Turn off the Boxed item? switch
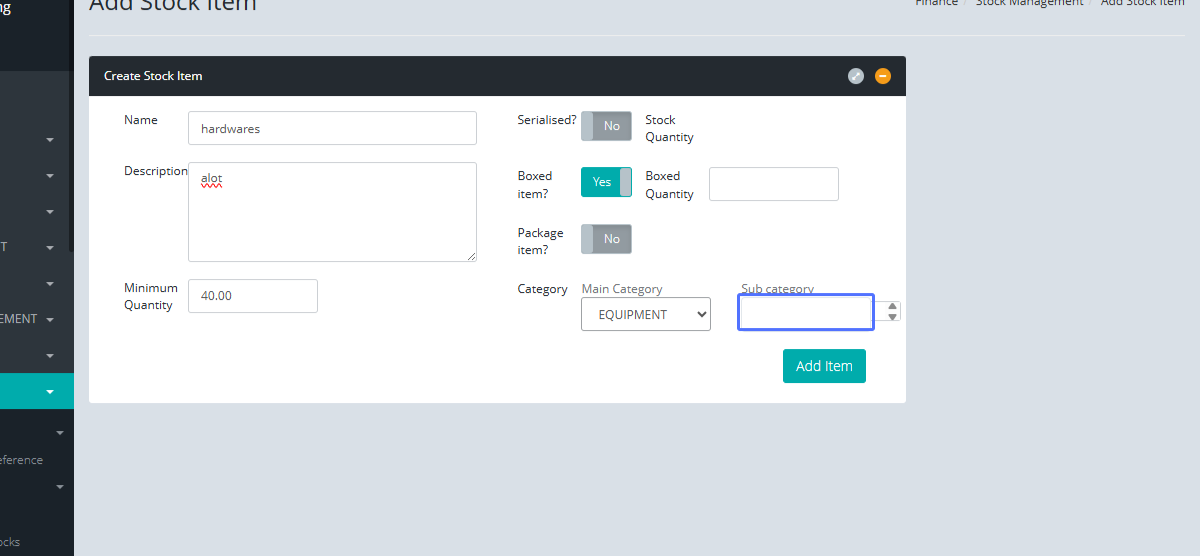The width and height of the screenshot is (1200, 556). (x=606, y=182)
